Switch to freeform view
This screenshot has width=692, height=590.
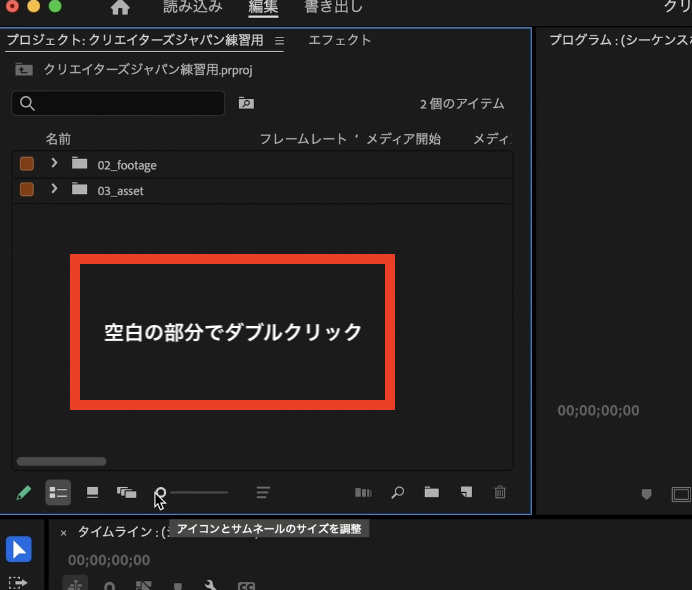[x=126, y=492]
